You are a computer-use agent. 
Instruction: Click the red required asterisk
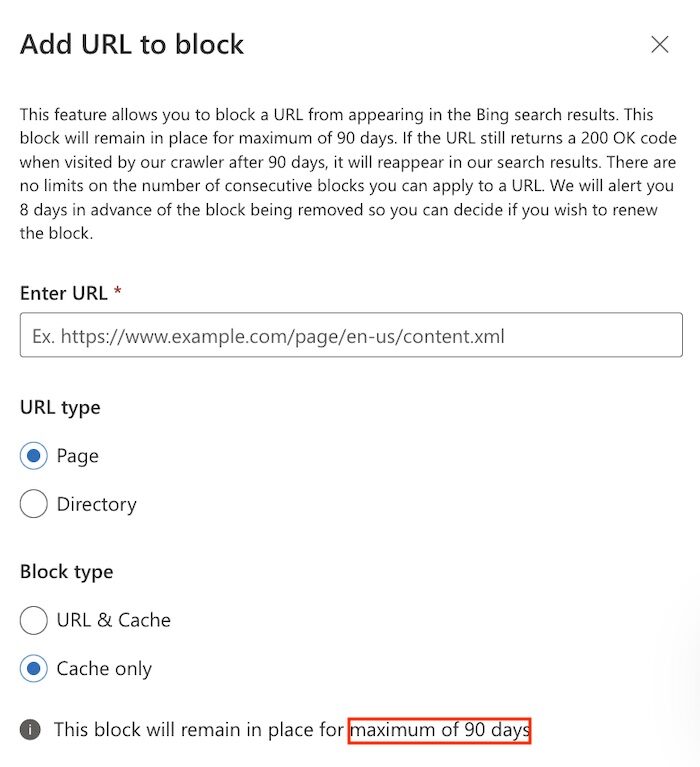(118, 292)
